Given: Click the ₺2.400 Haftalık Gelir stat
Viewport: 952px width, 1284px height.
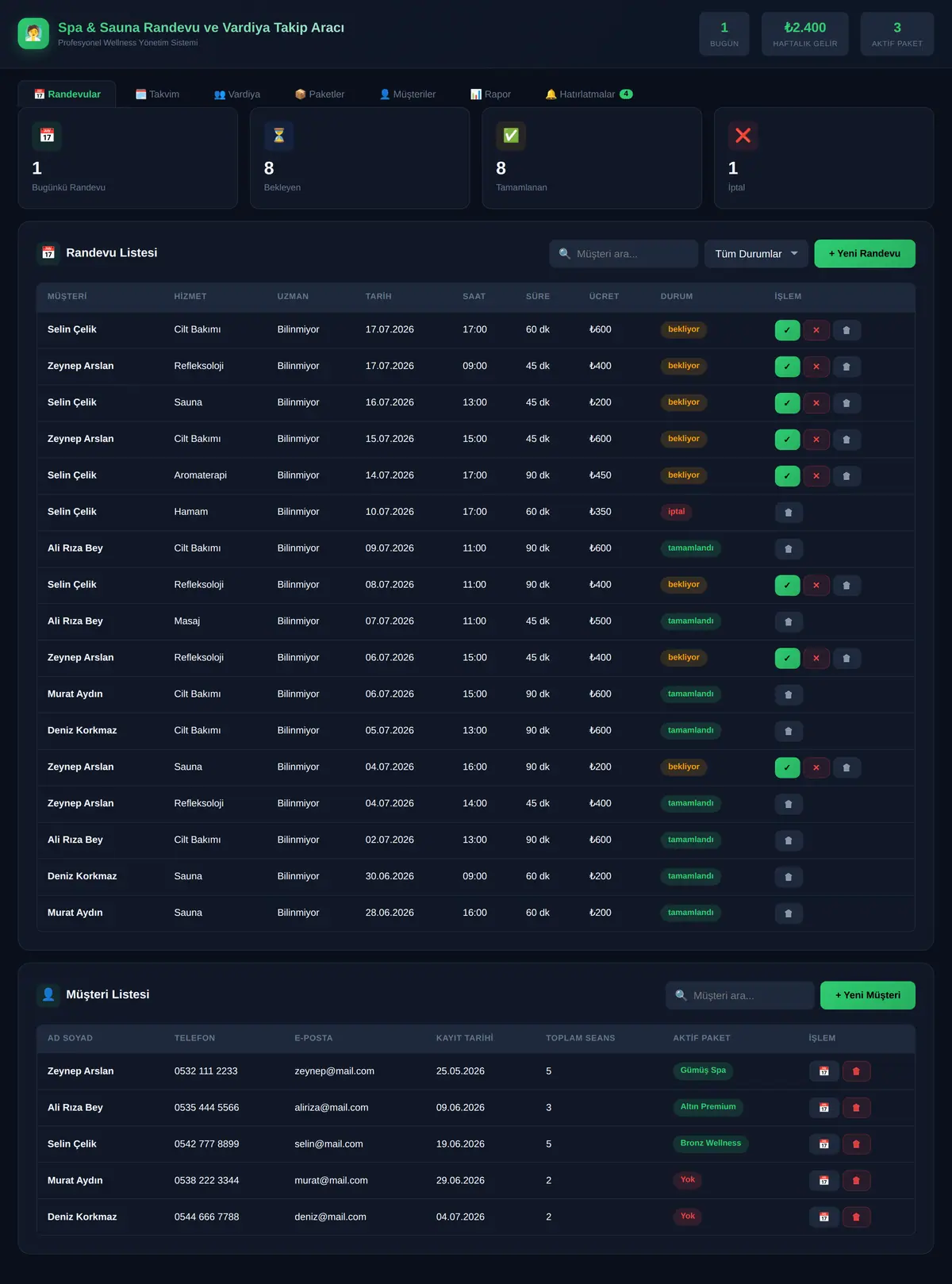Looking at the screenshot, I should click(805, 34).
